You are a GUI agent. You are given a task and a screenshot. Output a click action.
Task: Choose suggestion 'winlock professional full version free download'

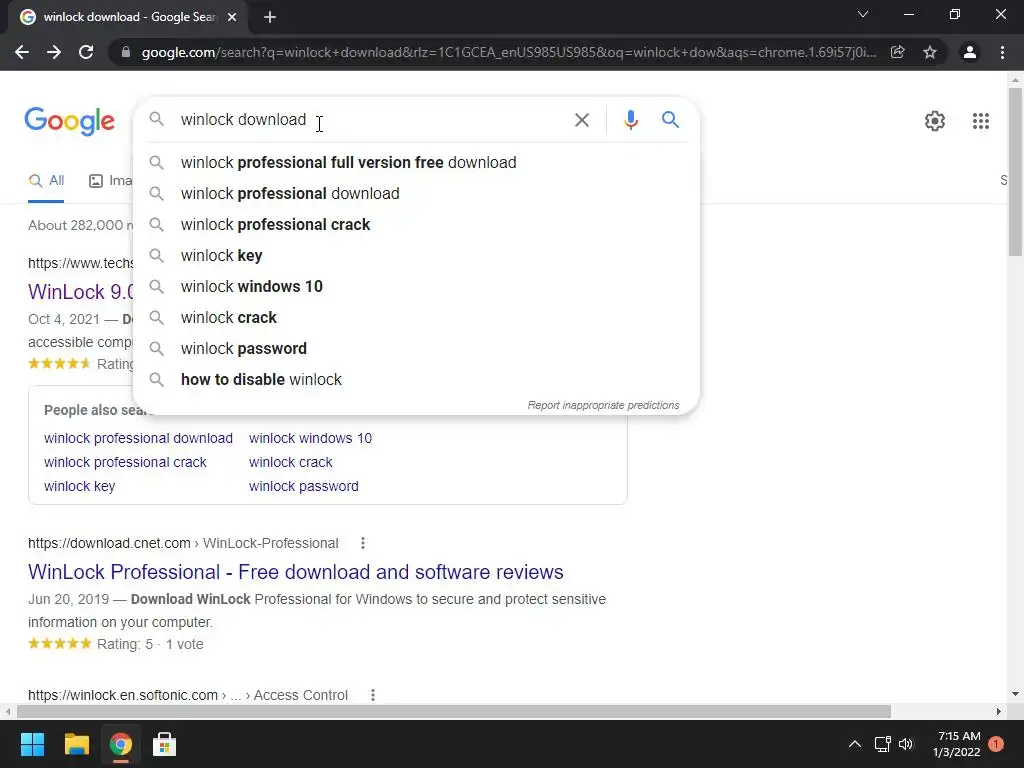[415, 163]
